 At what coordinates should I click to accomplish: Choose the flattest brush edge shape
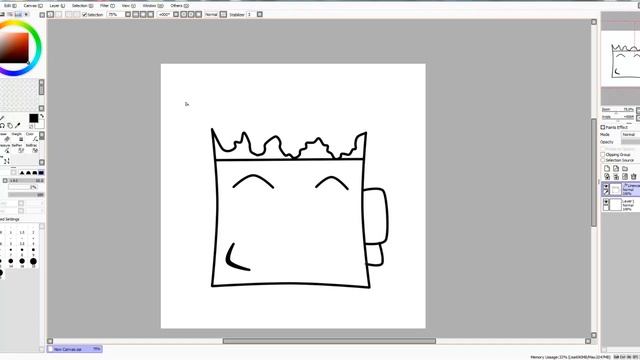(22, 173)
